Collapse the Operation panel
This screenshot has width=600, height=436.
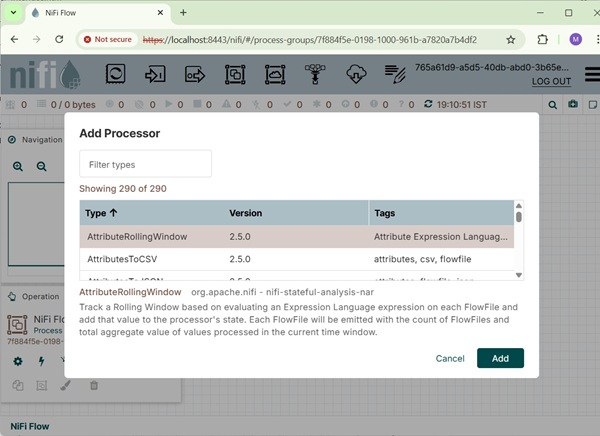pyautogui.click(x=9, y=296)
